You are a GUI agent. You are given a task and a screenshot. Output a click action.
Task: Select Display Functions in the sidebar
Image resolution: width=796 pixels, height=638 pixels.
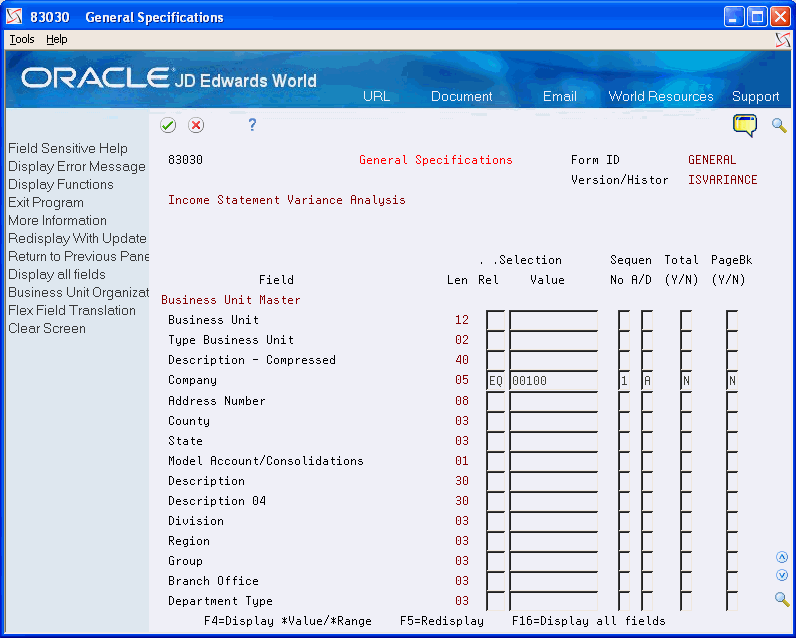[60, 184]
